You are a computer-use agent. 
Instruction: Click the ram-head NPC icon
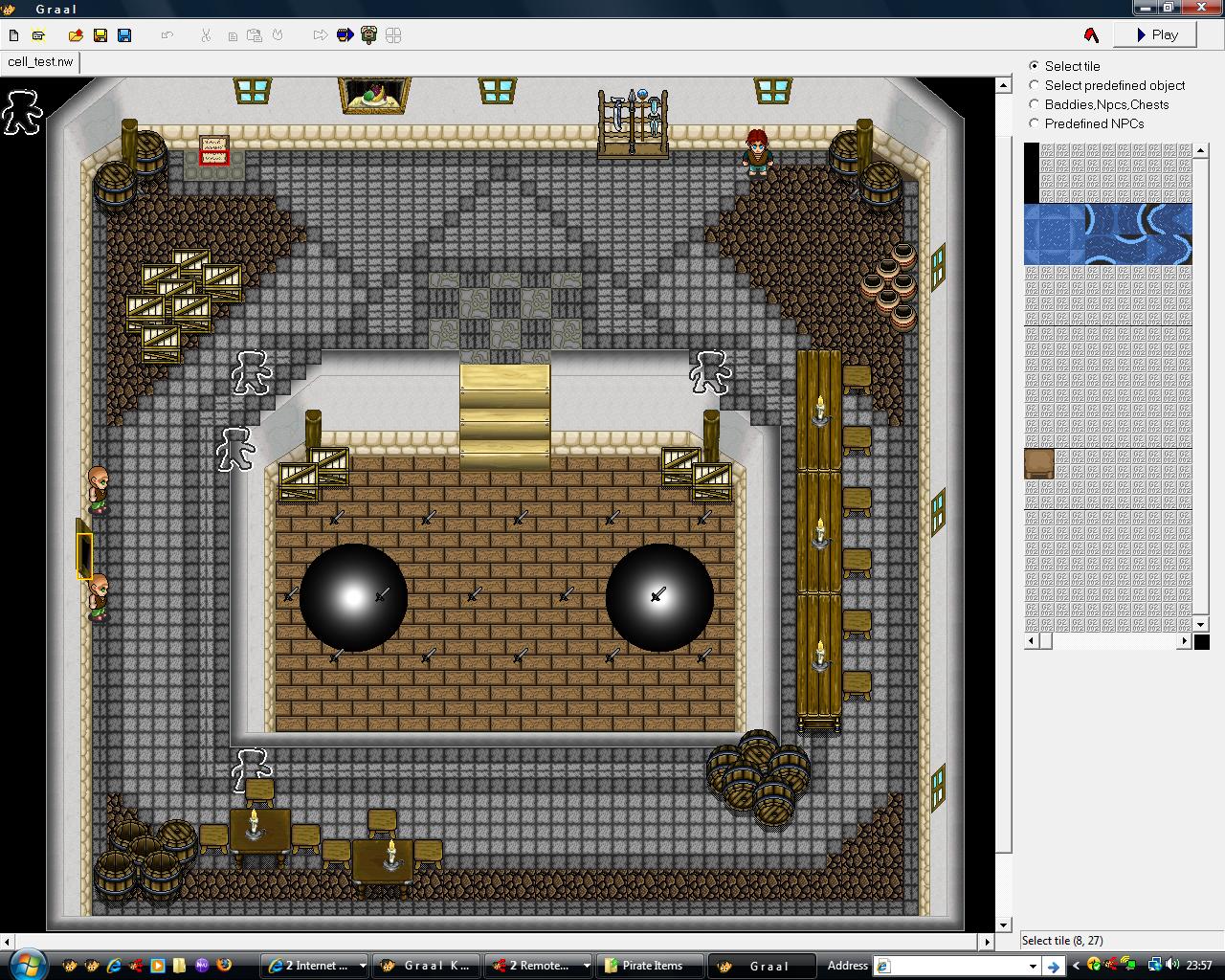click(x=369, y=35)
